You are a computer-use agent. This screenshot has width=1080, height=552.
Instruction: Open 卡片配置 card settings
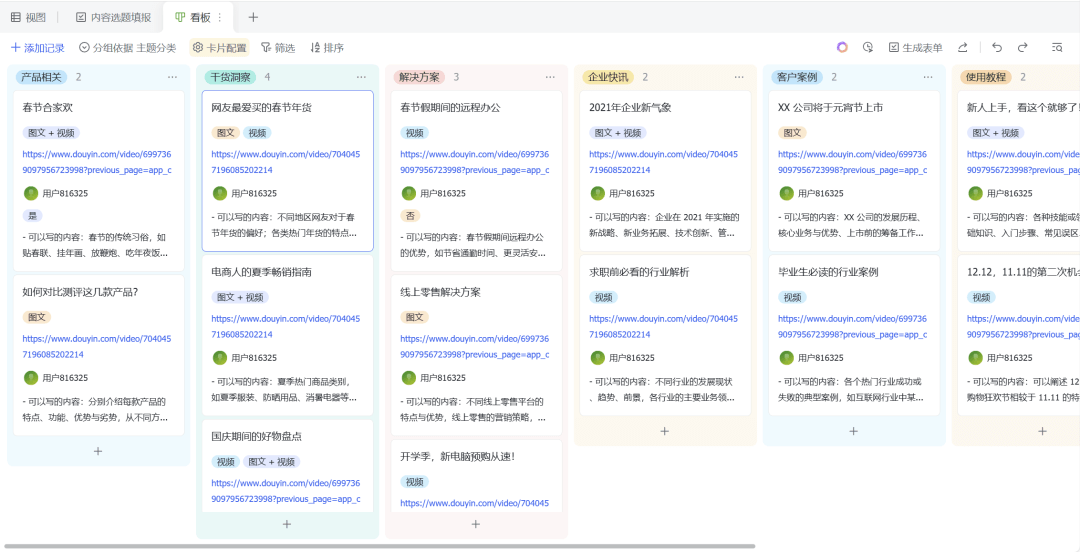click(x=219, y=47)
